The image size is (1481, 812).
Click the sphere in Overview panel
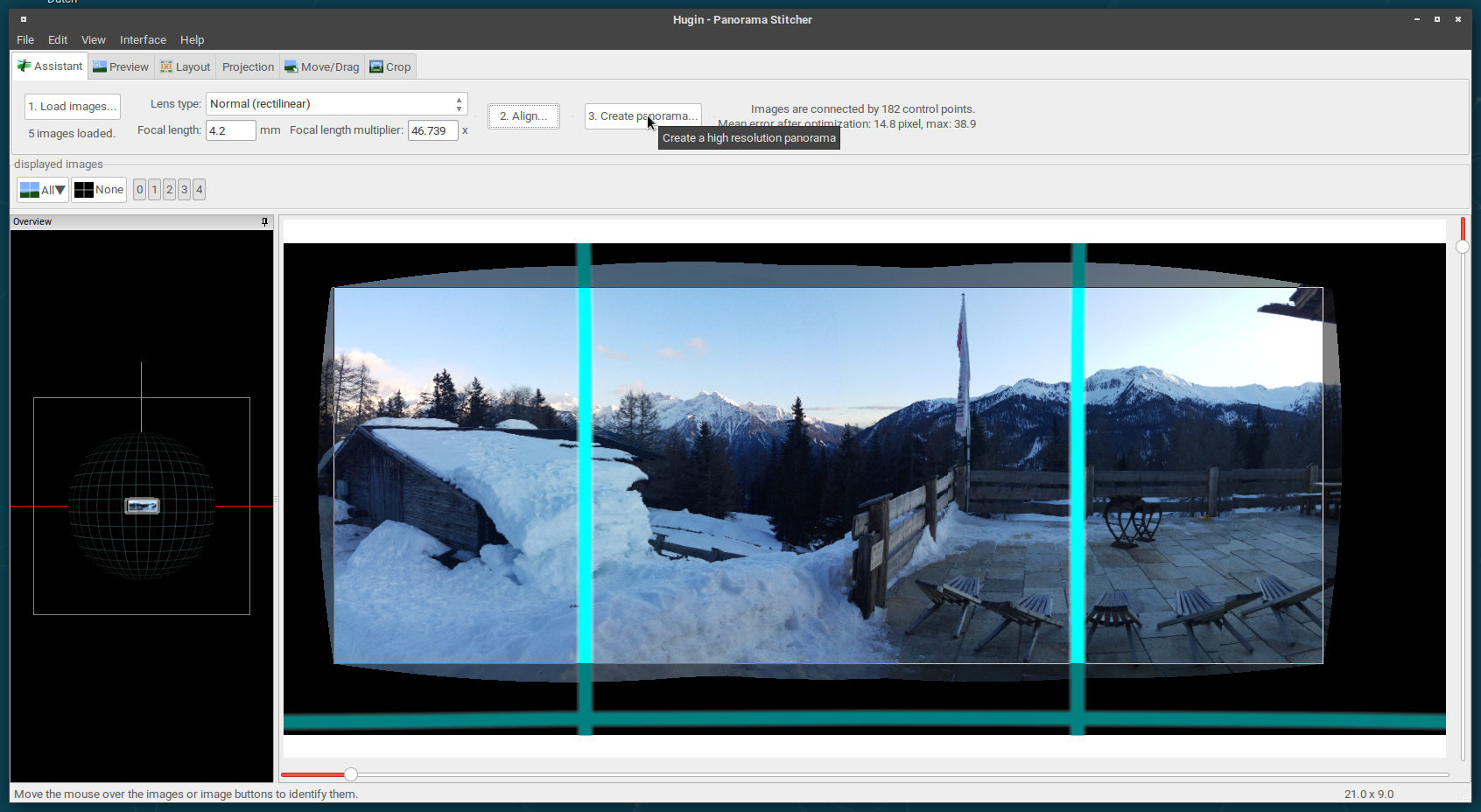tap(142, 506)
